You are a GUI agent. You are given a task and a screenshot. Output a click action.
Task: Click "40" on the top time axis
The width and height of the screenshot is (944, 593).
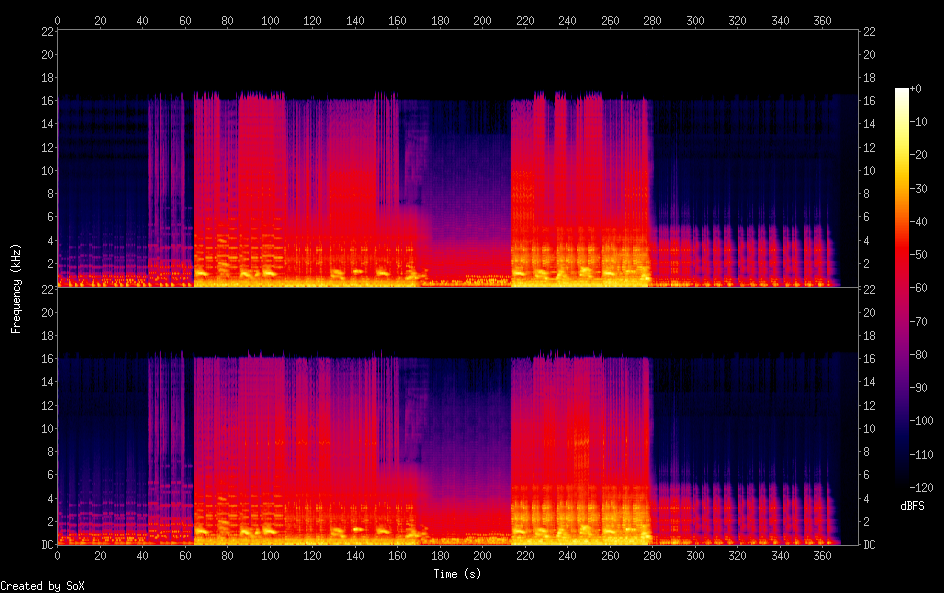[143, 20]
